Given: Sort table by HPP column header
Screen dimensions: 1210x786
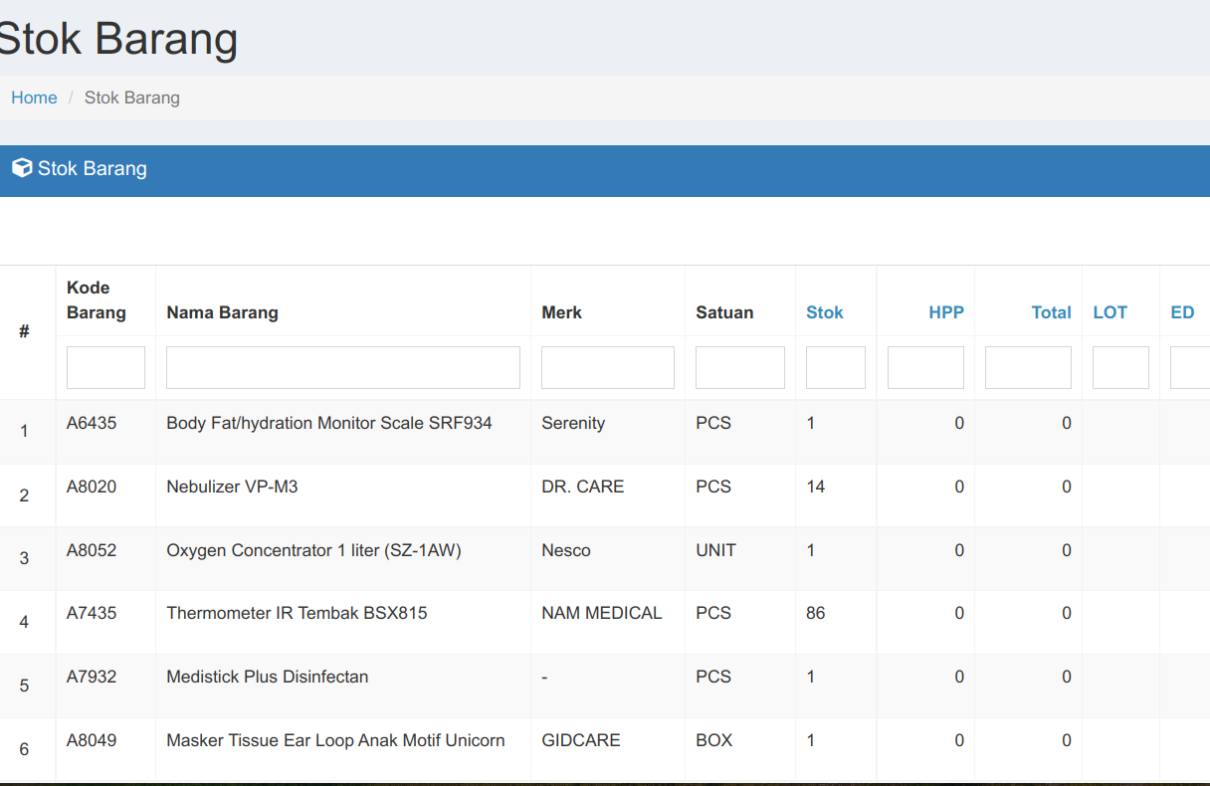Looking at the screenshot, I should point(945,312).
